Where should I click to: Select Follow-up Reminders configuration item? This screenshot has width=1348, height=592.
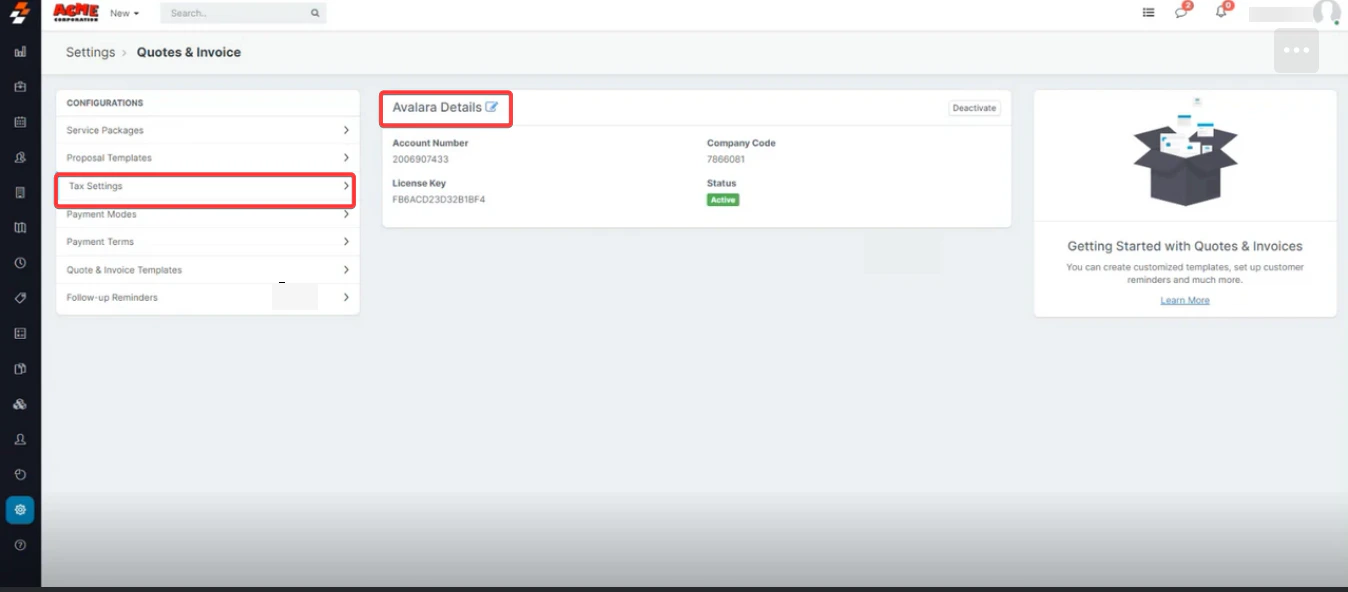tap(208, 298)
